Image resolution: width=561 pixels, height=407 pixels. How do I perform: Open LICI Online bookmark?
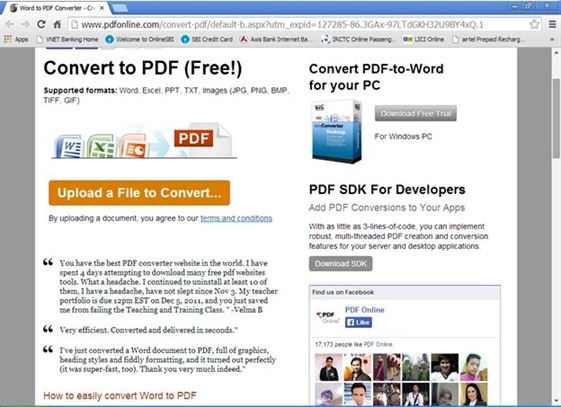click(423, 39)
